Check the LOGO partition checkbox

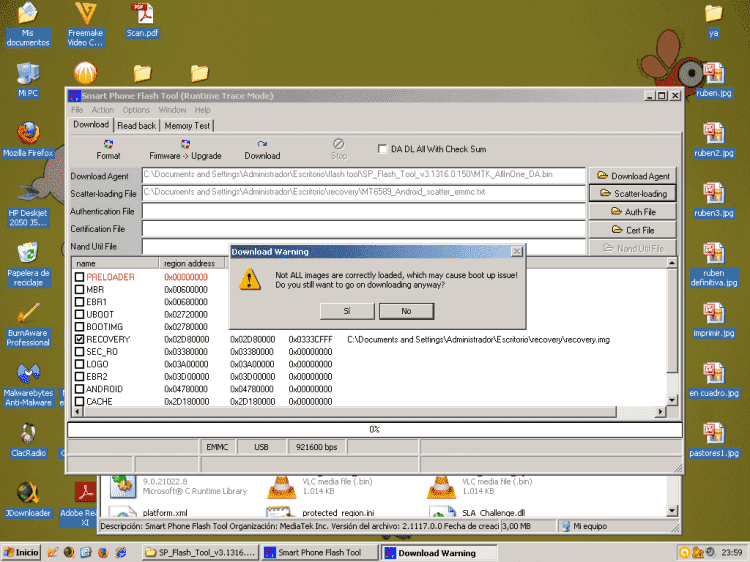coord(79,364)
